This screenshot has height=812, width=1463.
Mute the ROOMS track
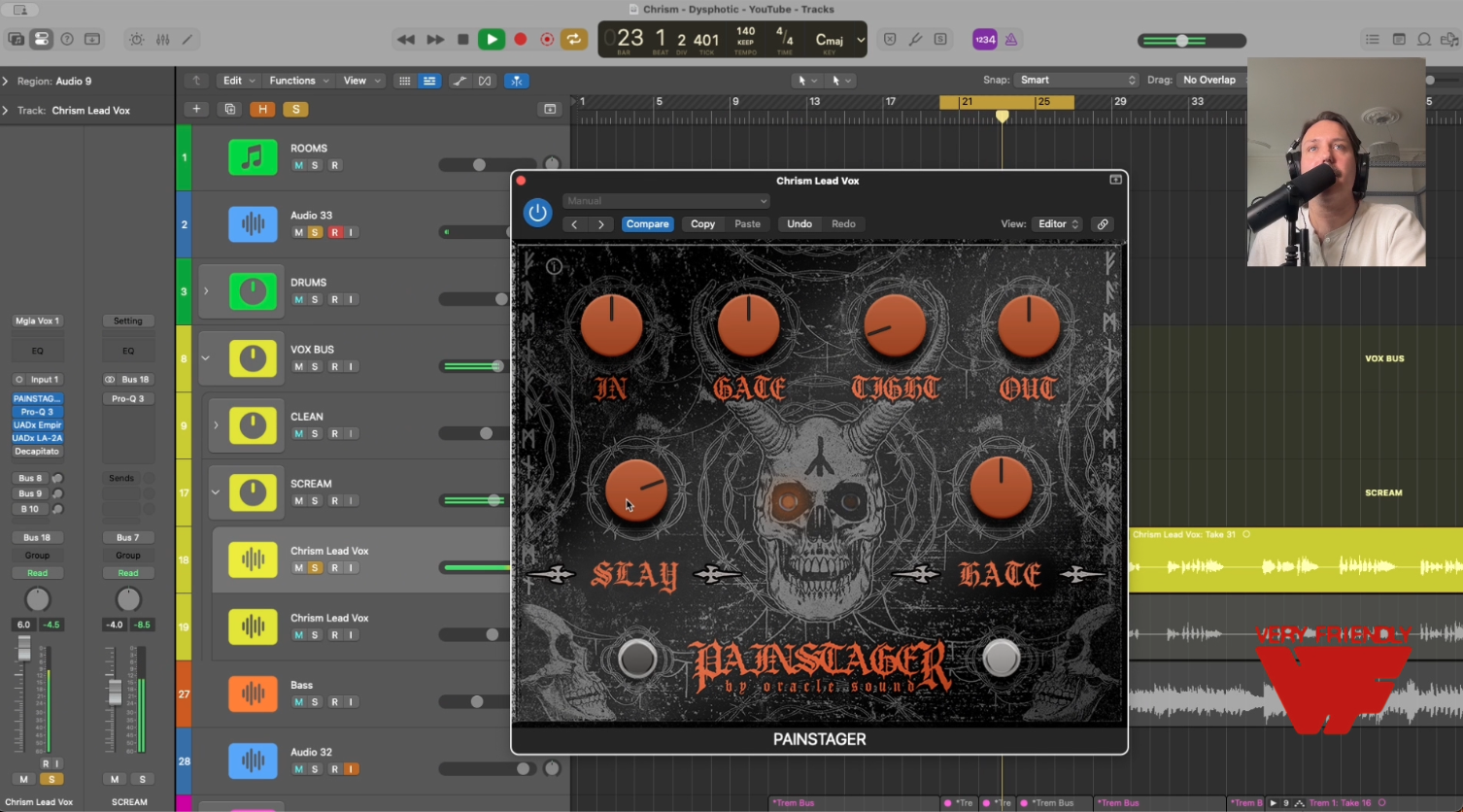pyautogui.click(x=298, y=165)
